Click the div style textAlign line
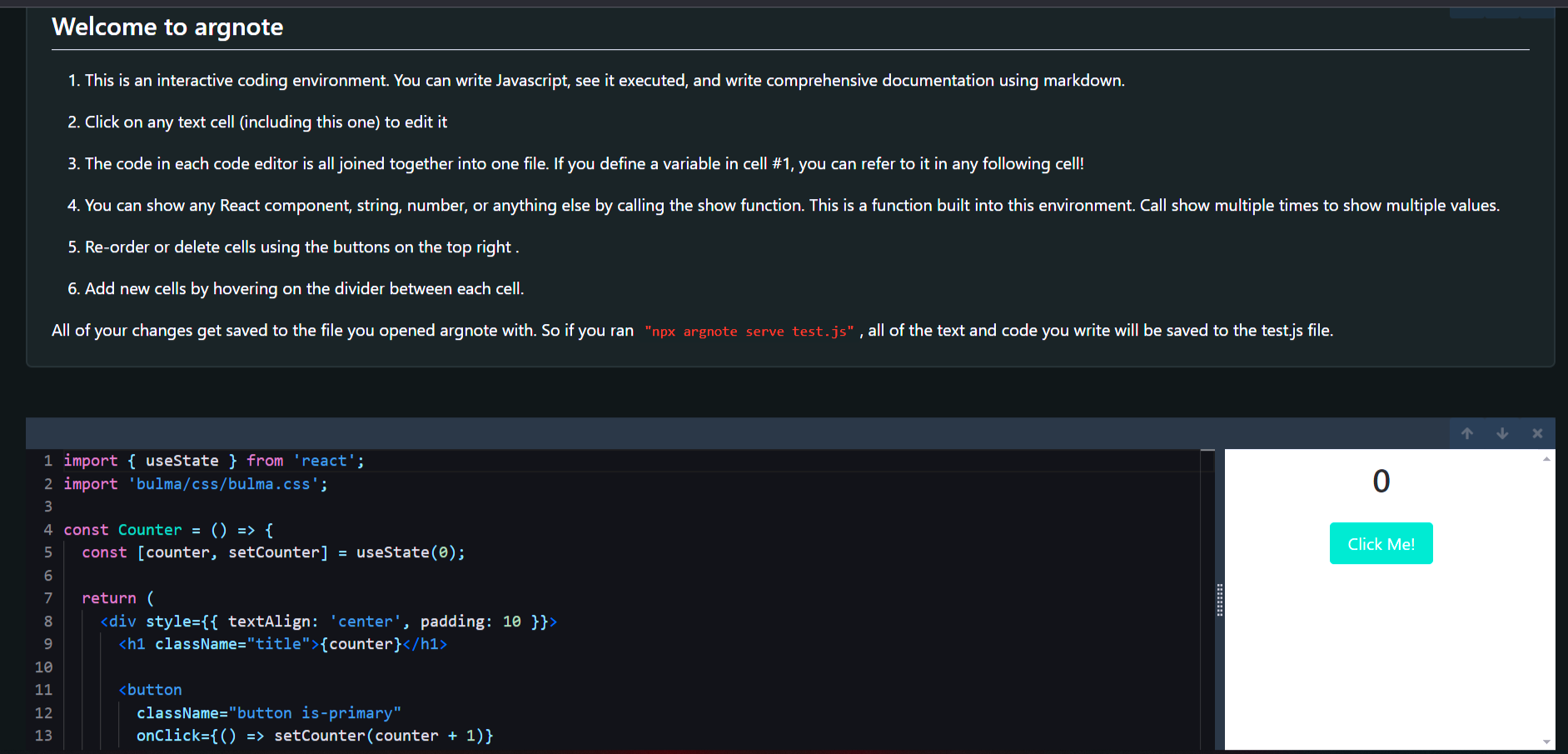Screen dimensions: 1568x754 point(328,622)
